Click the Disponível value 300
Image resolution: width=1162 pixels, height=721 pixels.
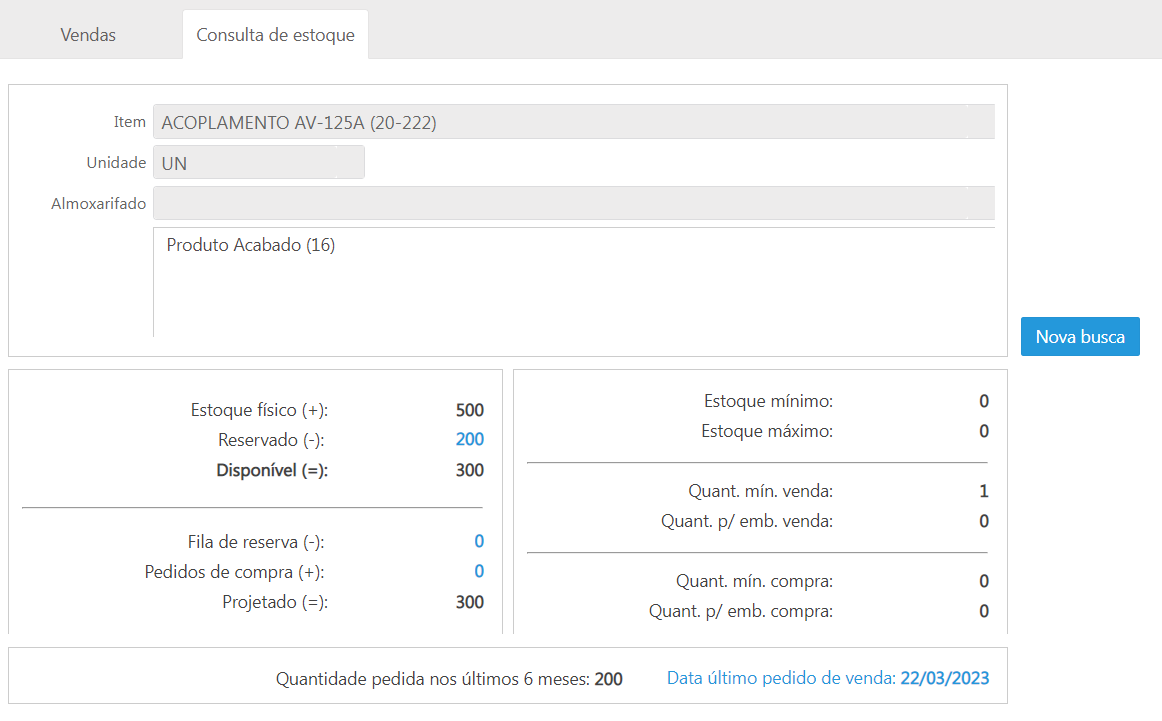(x=469, y=470)
